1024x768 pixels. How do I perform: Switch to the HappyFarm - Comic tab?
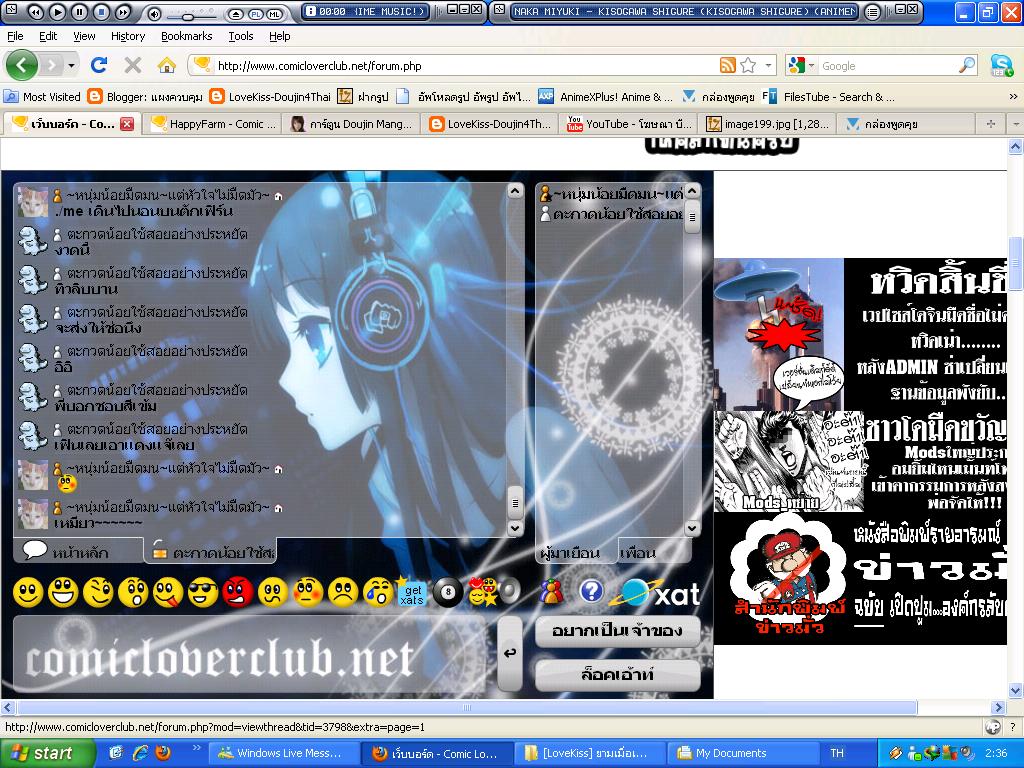(214, 123)
